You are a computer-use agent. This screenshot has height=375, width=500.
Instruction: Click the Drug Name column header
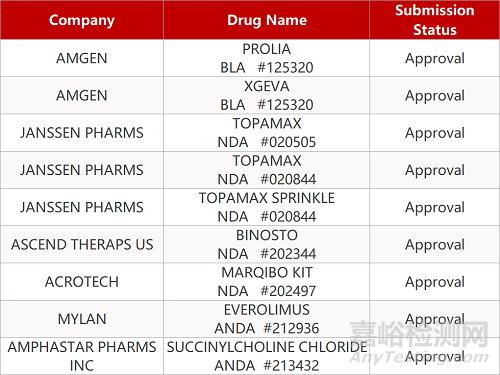tap(267, 20)
